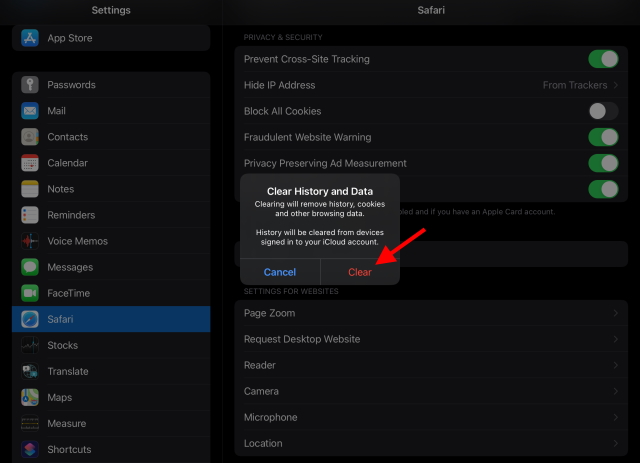Image resolution: width=640 pixels, height=463 pixels.
Task: Open Translate settings label
Action: pos(68,372)
